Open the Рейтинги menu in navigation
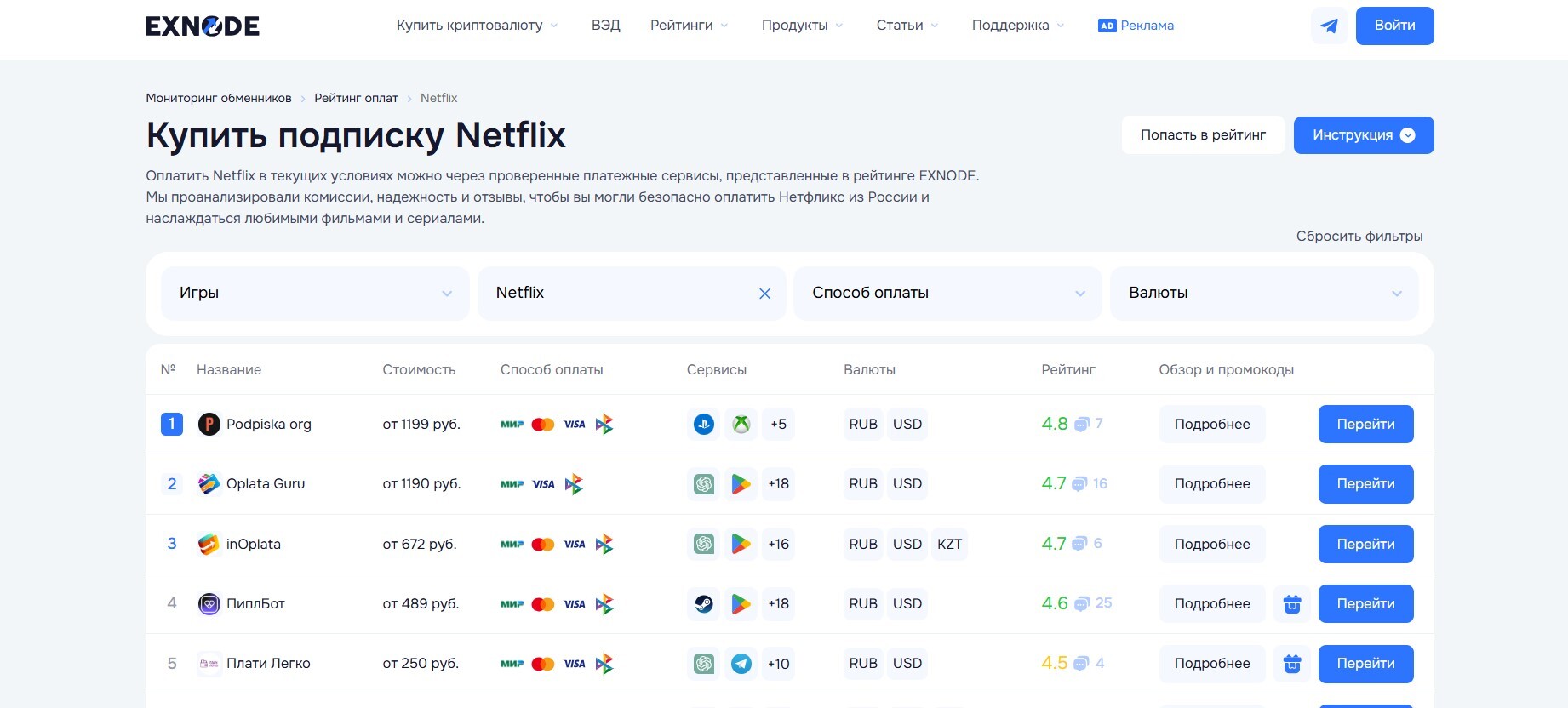1568x708 pixels. 689,26
